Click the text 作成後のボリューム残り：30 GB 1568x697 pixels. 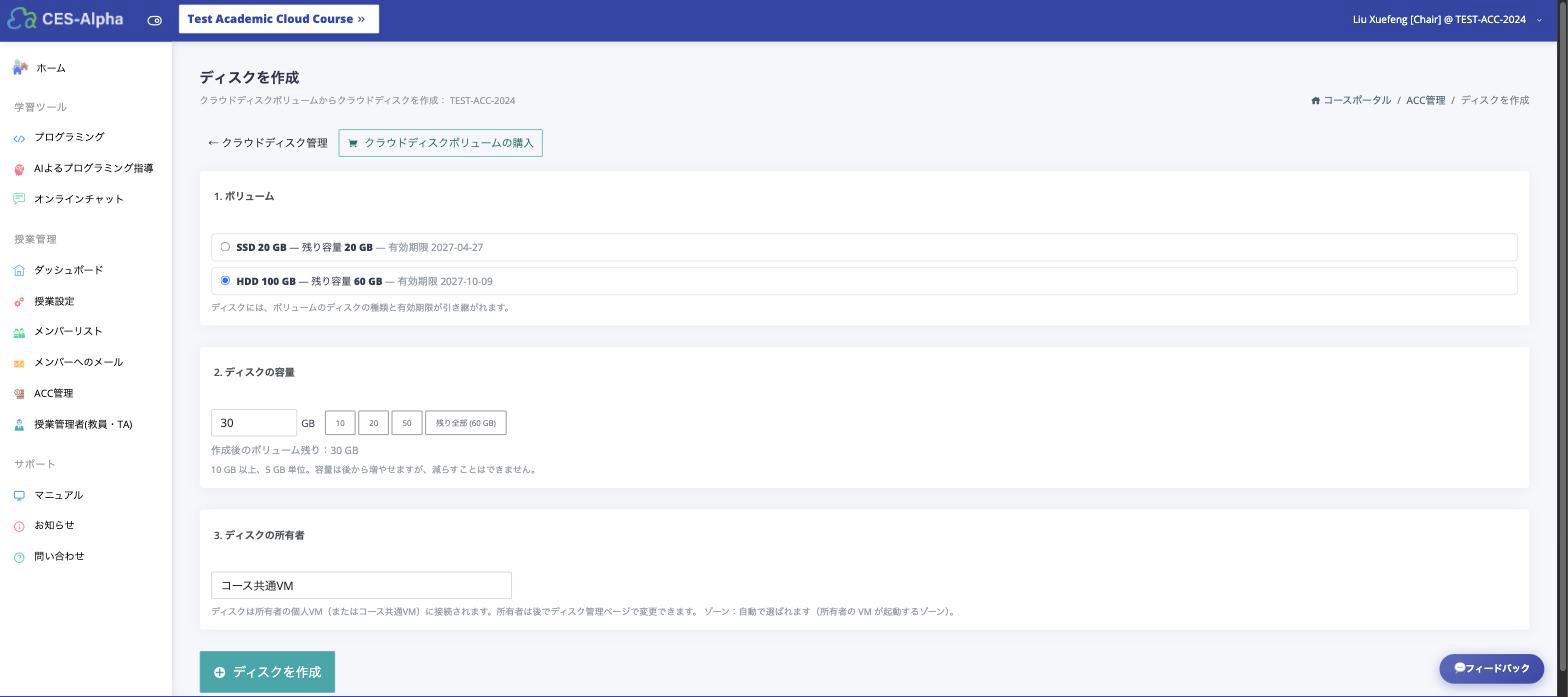pyautogui.click(x=284, y=450)
